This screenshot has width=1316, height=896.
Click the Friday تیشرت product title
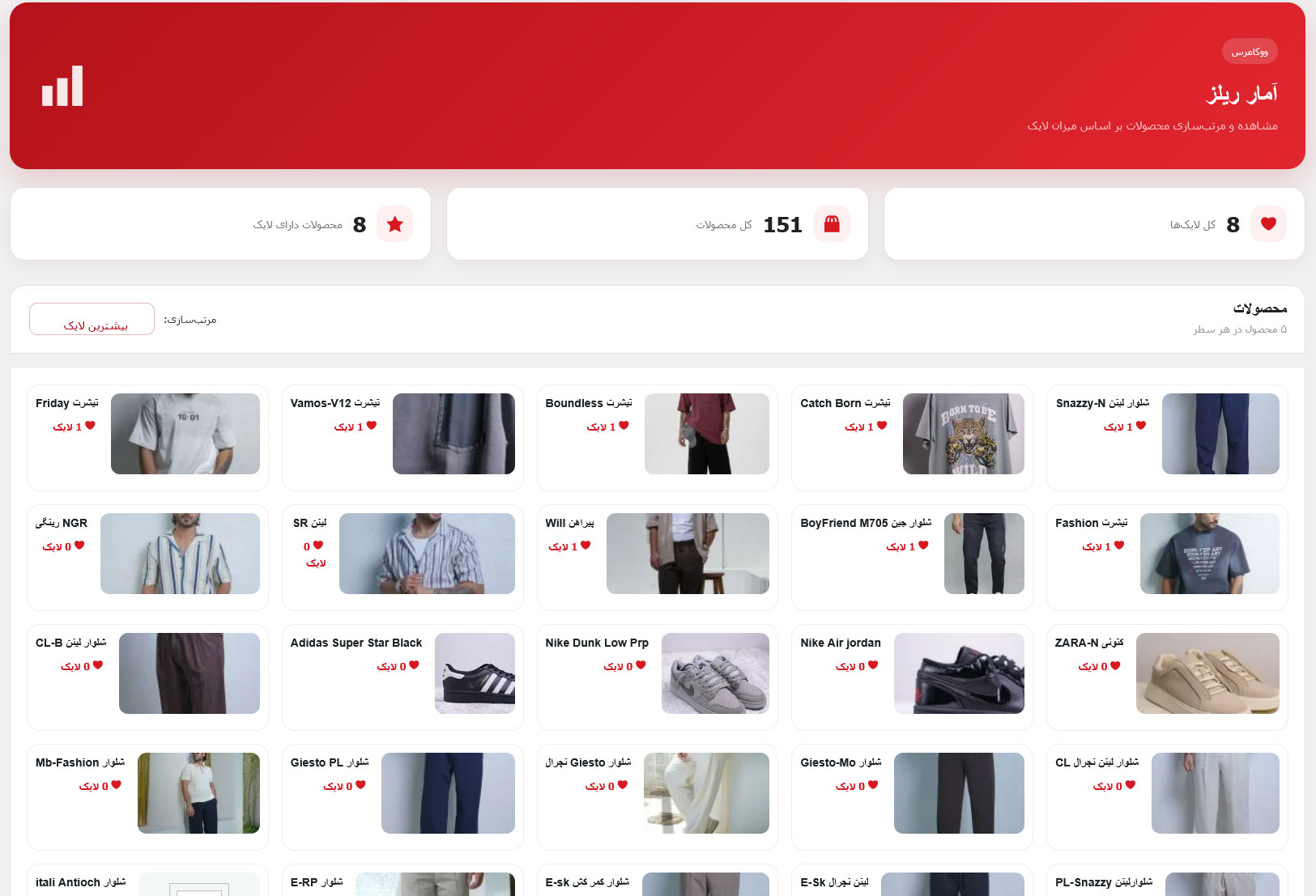pos(67,403)
